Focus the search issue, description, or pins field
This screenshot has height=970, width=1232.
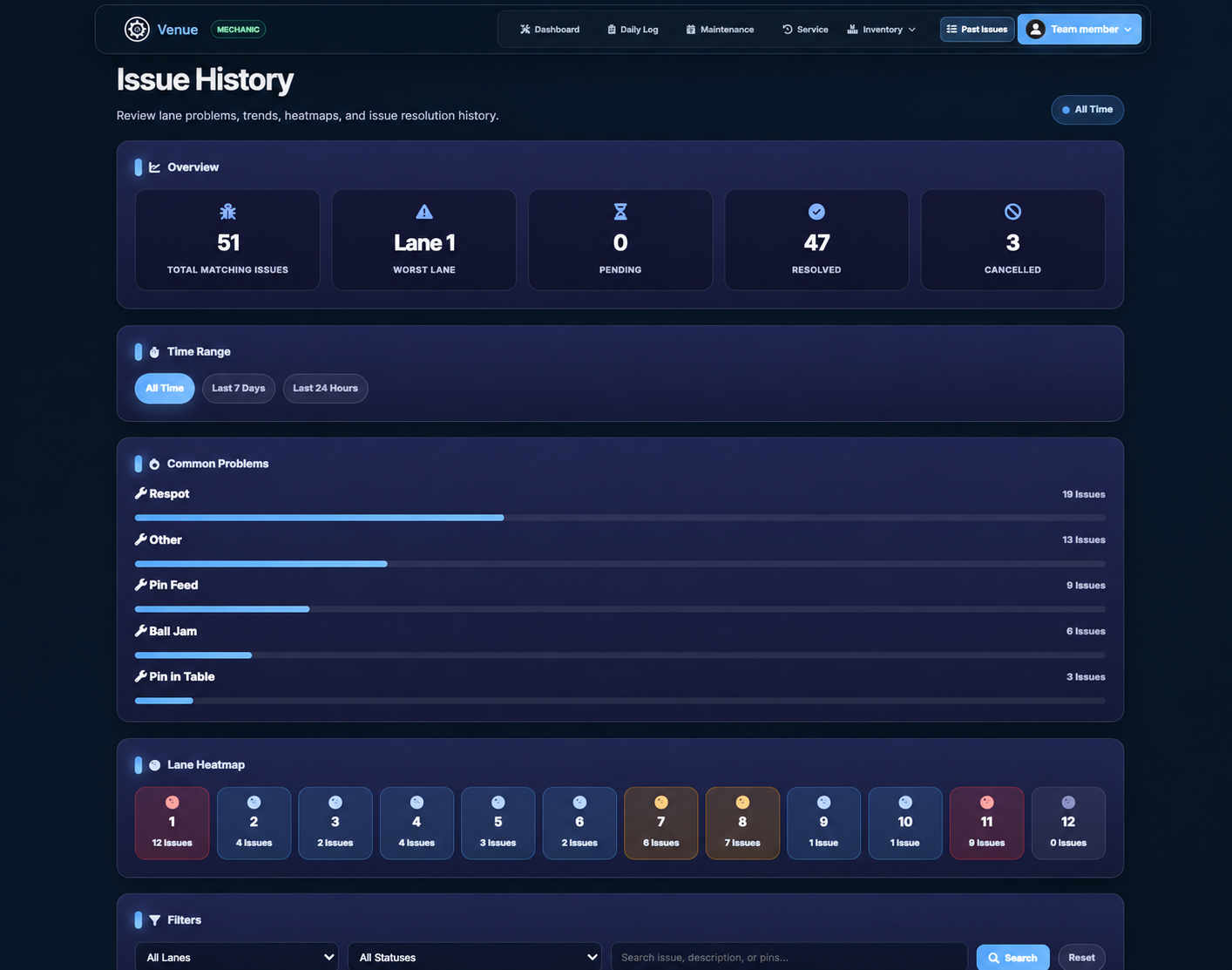[x=789, y=957]
